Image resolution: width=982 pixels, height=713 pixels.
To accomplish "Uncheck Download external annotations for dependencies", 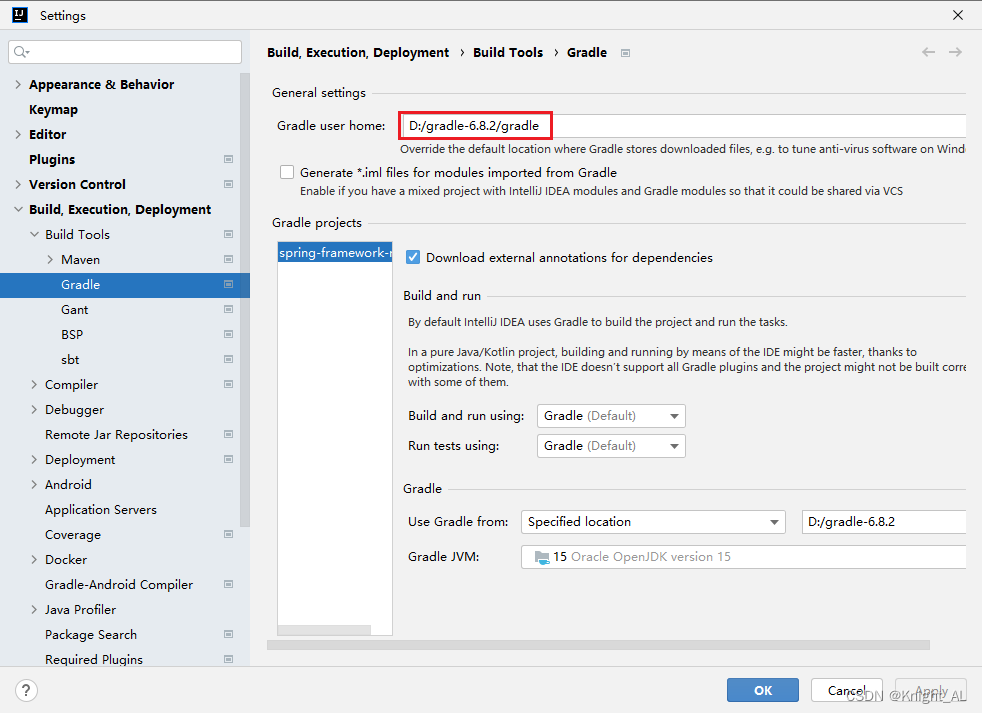I will pos(413,258).
